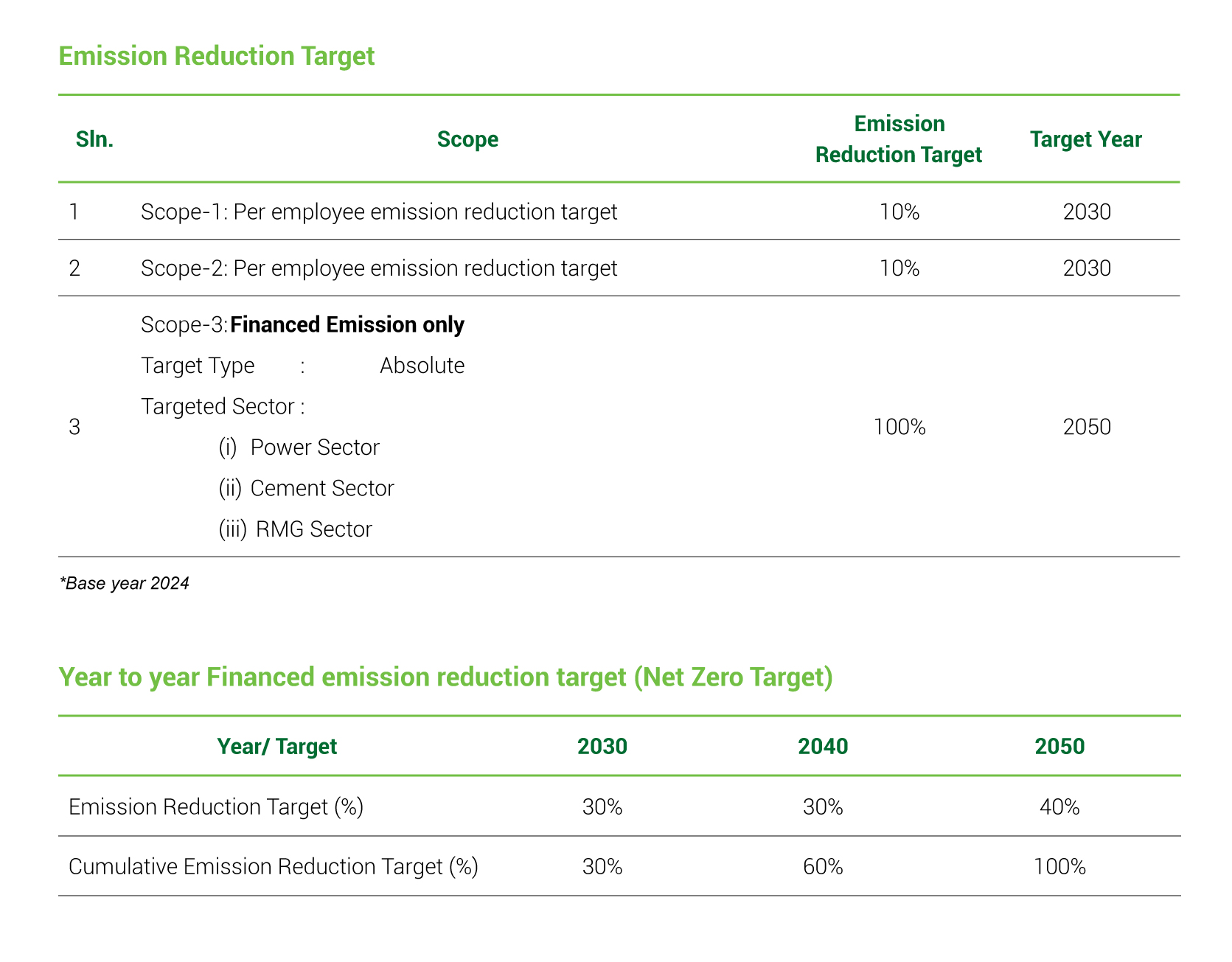Click the 100% value in Scope-3 row
1232x962 pixels.
tap(899, 427)
